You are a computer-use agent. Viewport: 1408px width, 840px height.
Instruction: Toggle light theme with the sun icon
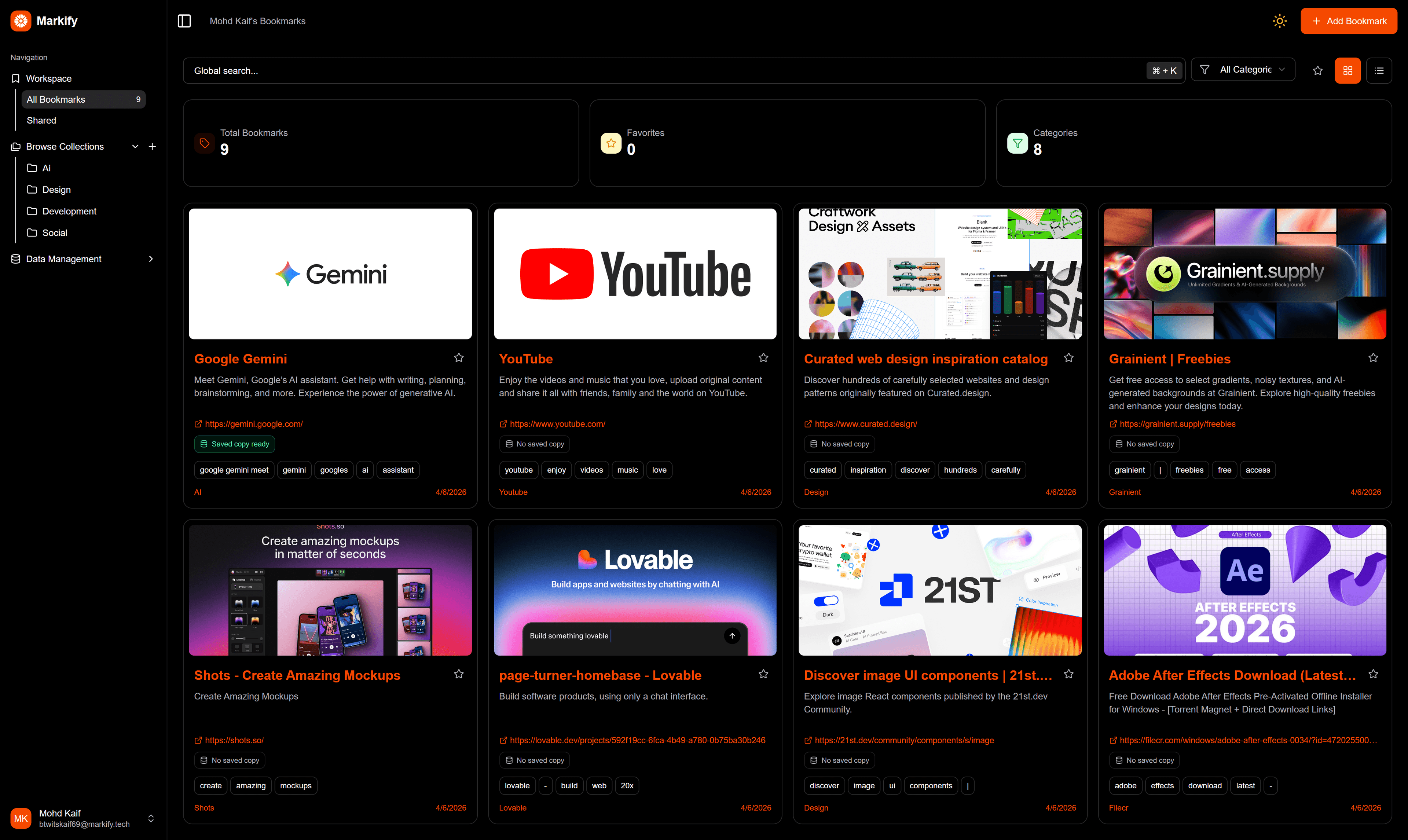point(1279,21)
